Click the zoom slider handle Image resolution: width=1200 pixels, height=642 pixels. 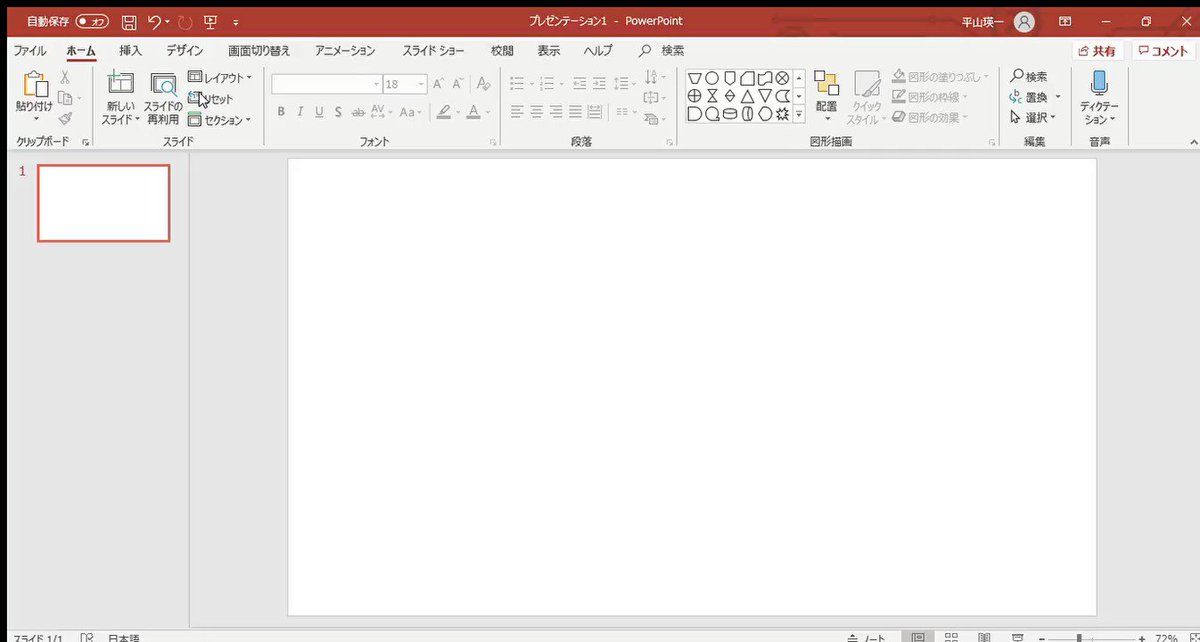coord(1079,637)
